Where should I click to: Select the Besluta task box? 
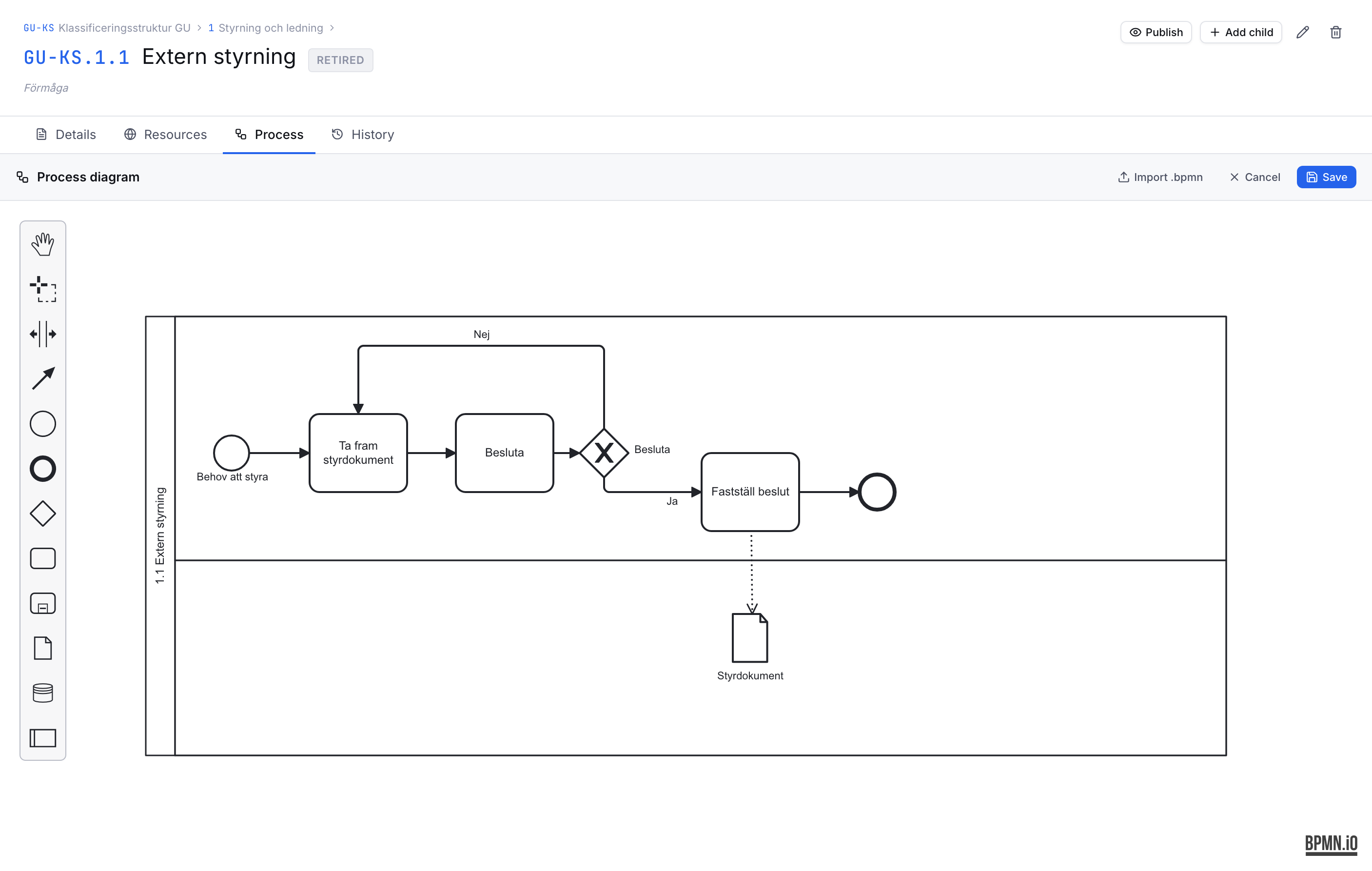click(x=504, y=453)
